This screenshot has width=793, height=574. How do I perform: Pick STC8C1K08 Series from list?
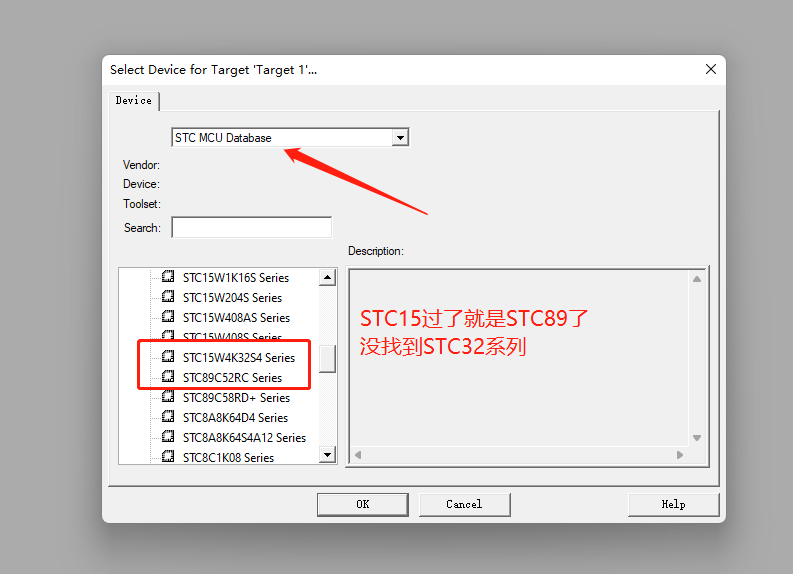coord(228,458)
